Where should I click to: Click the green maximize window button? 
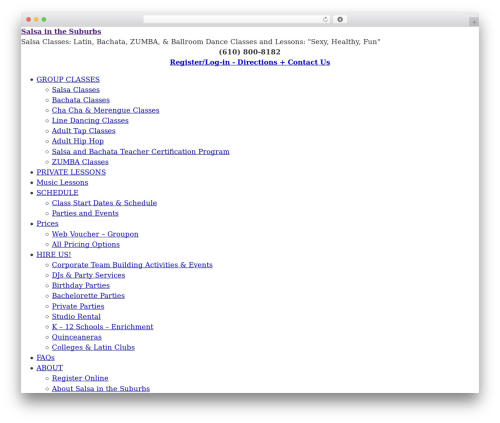coord(44,20)
